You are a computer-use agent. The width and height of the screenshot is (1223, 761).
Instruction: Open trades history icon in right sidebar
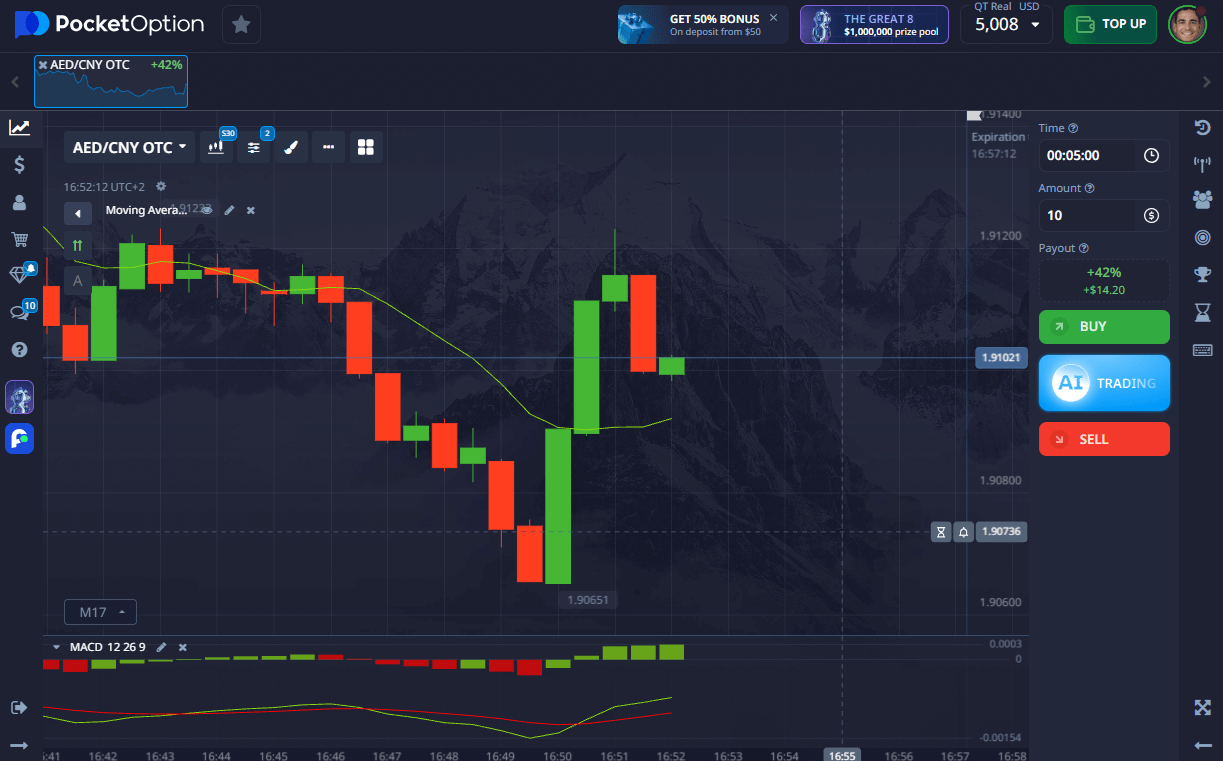tap(1202, 127)
